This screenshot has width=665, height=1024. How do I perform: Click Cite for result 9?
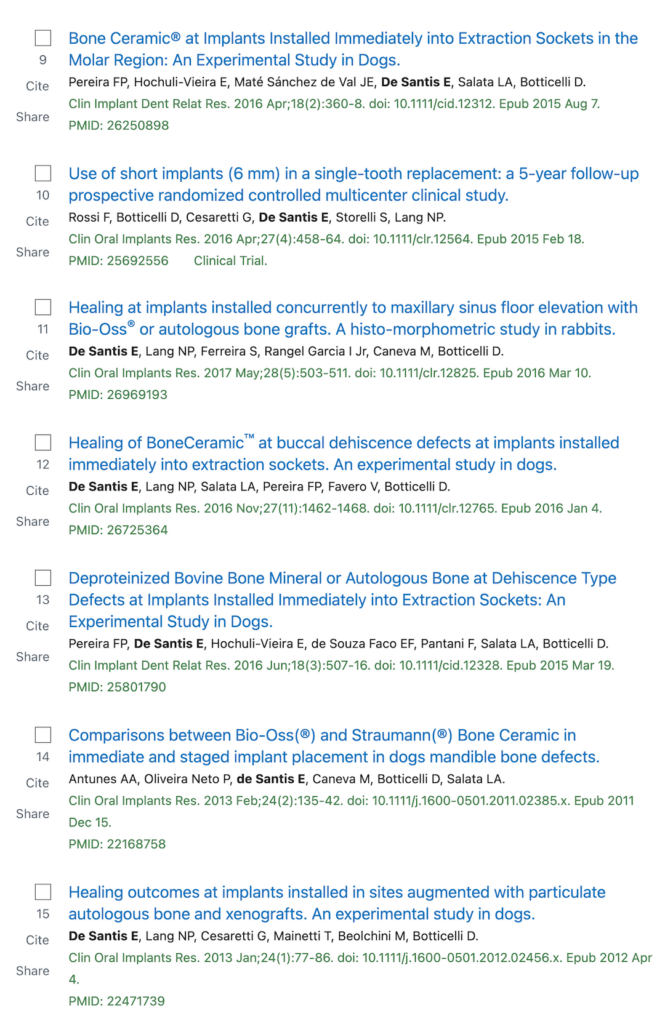(x=37, y=86)
